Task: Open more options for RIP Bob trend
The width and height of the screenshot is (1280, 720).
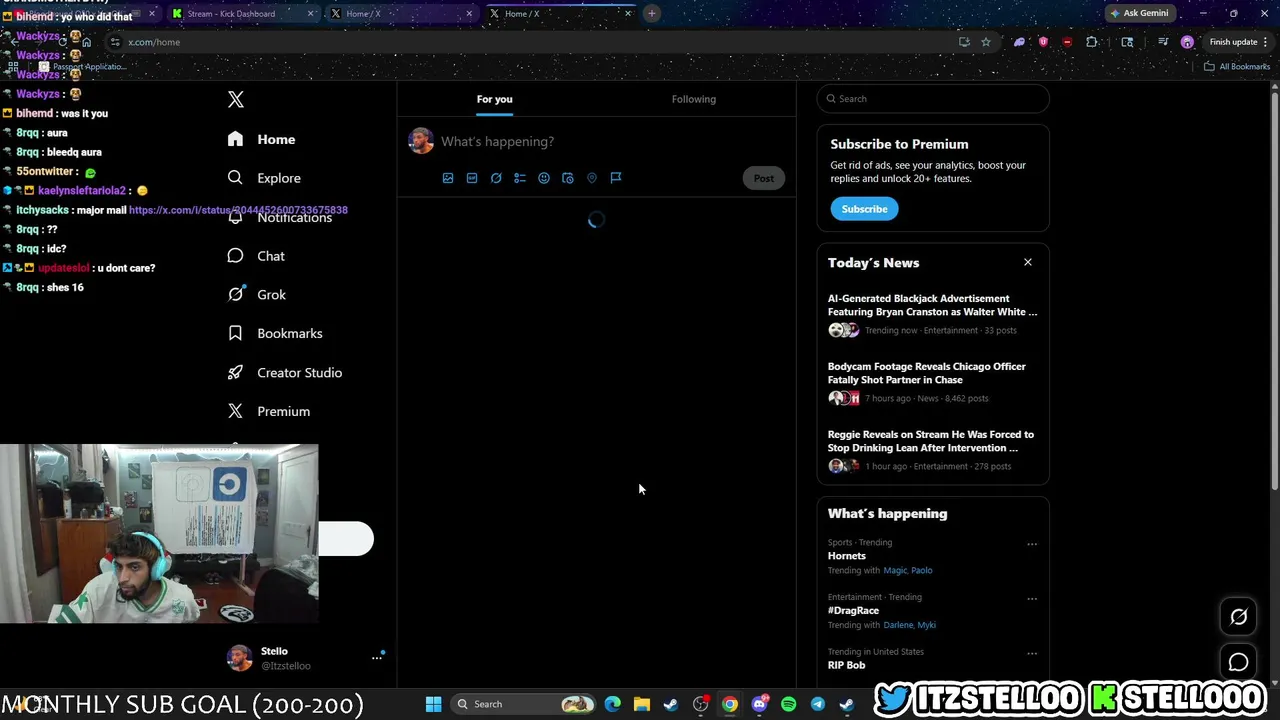Action: 1032,653
